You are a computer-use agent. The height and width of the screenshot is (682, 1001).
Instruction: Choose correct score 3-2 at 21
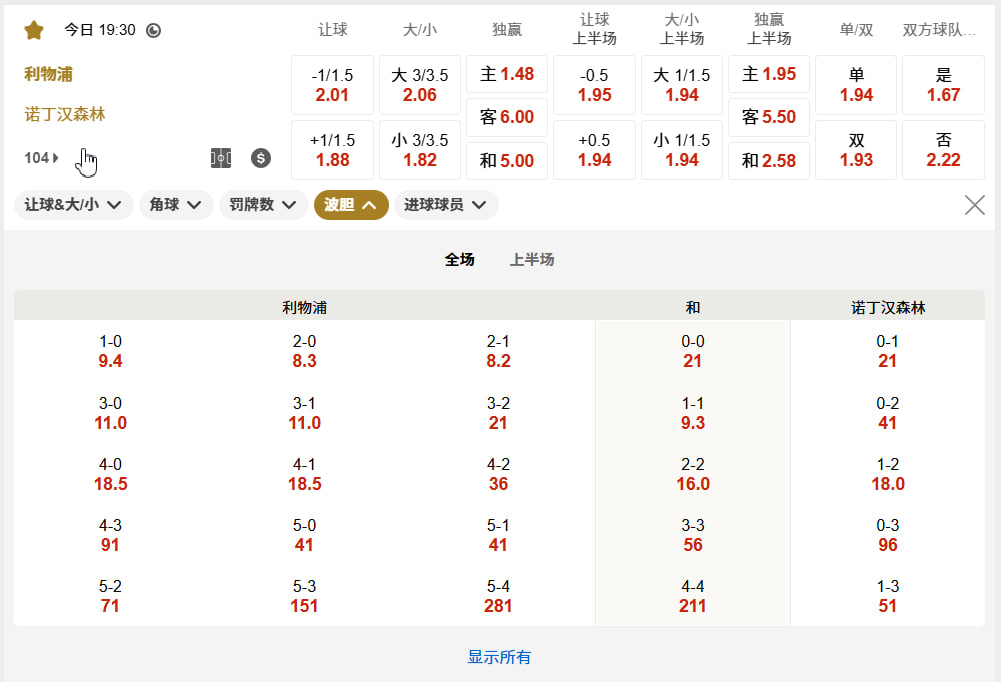point(498,413)
